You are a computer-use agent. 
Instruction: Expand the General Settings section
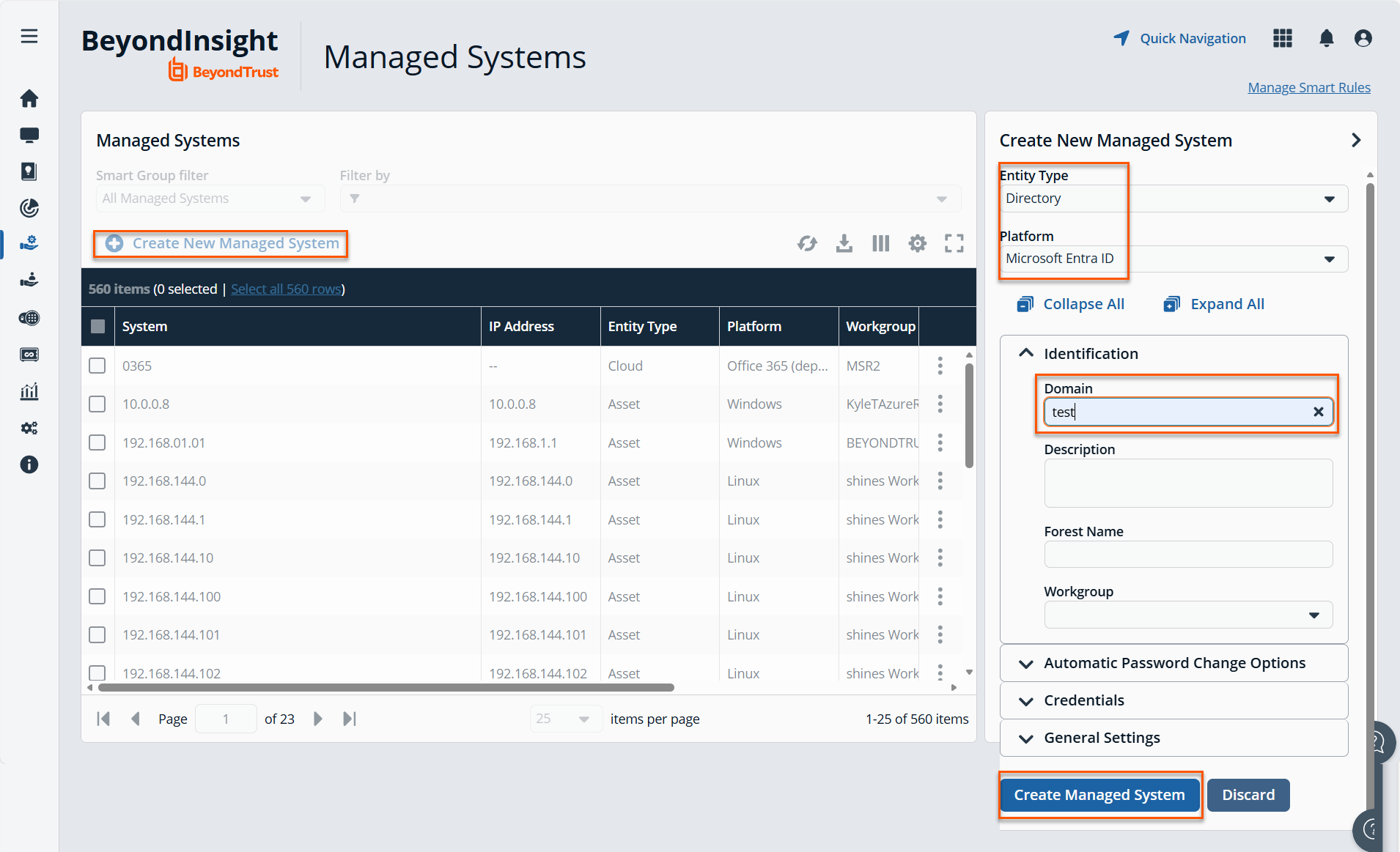[x=1174, y=738]
